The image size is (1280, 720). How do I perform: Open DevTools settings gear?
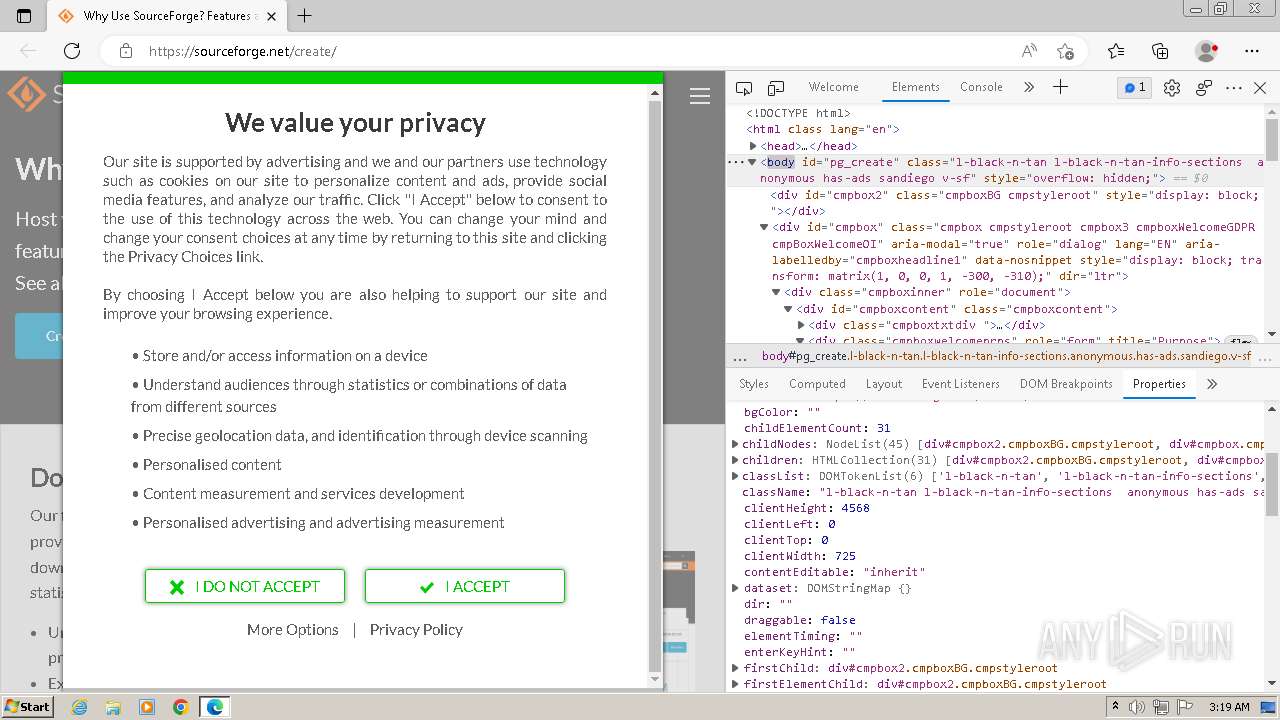[1172, 88]
